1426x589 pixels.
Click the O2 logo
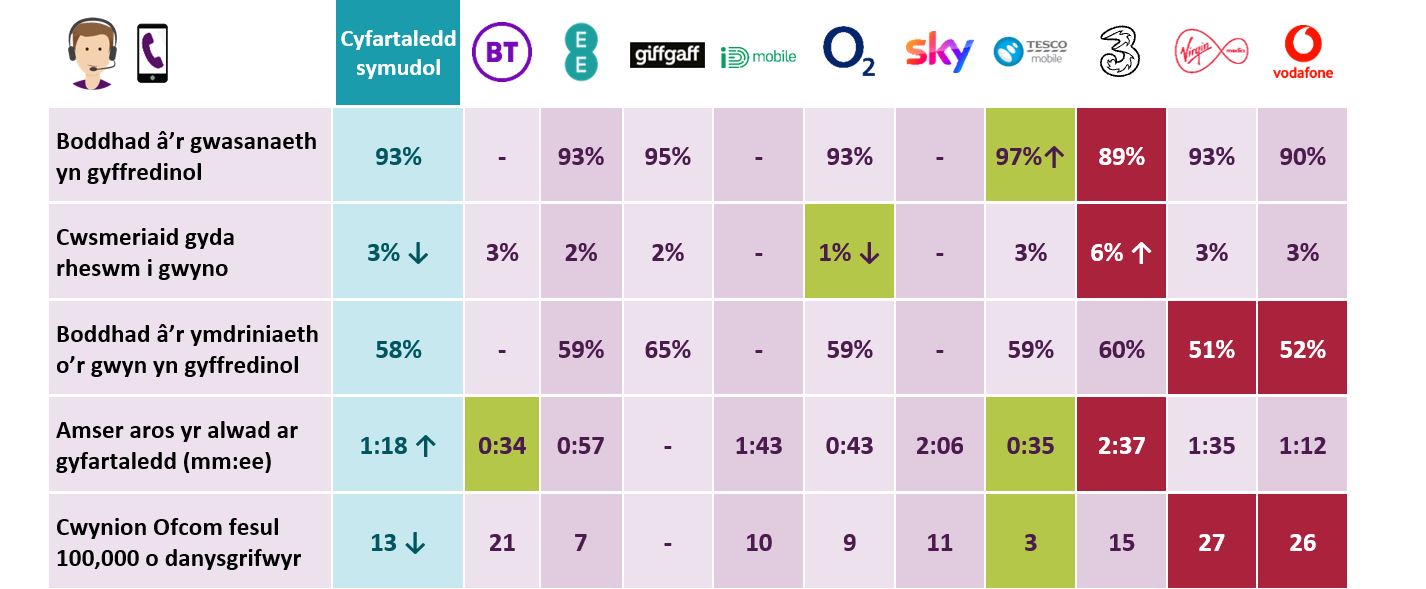849,52
